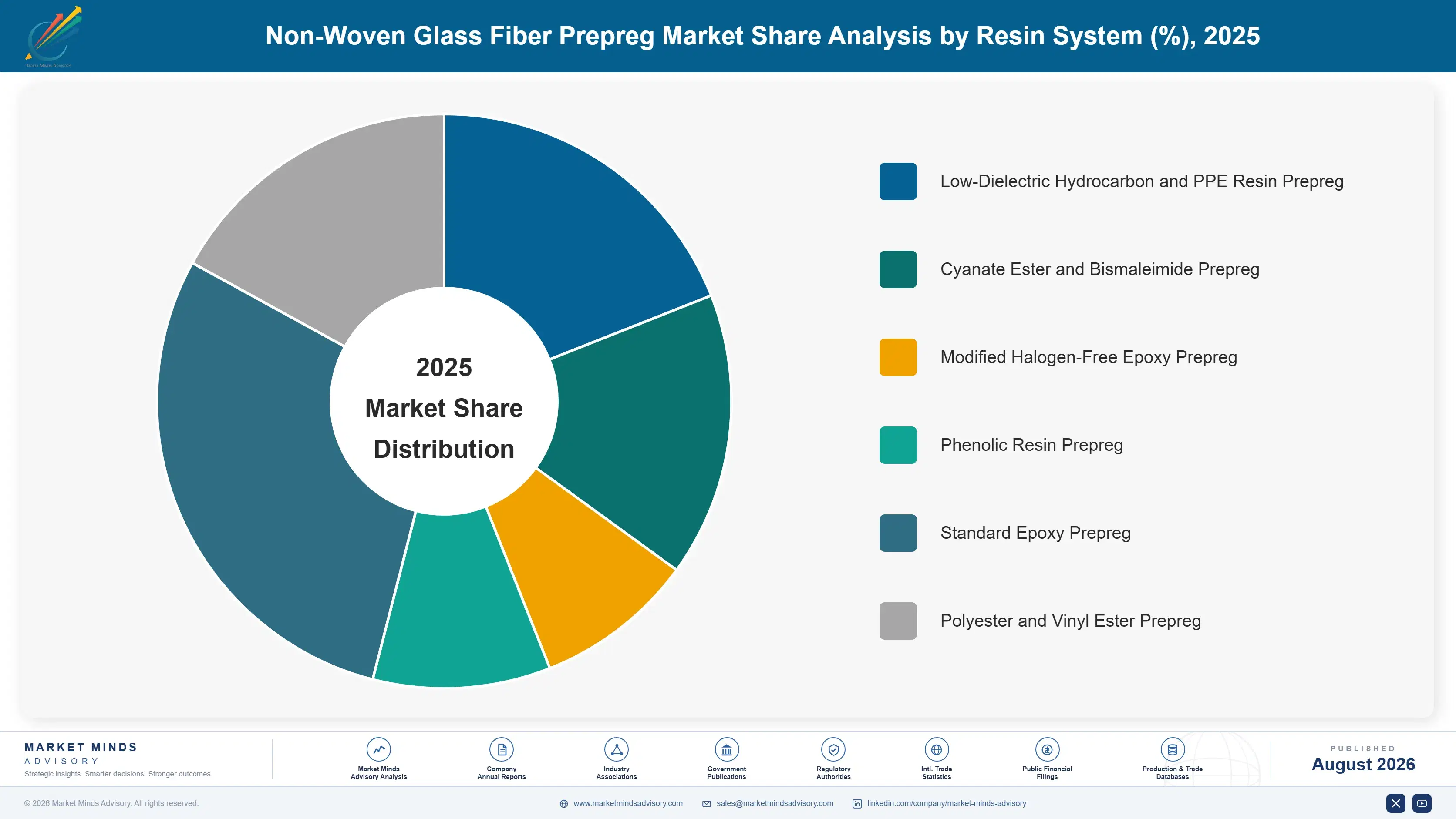Click the 'Modified Halogen-Free Epoxy Prepreg' label
Screen dimensions: 1456x819
(1089, 357)
